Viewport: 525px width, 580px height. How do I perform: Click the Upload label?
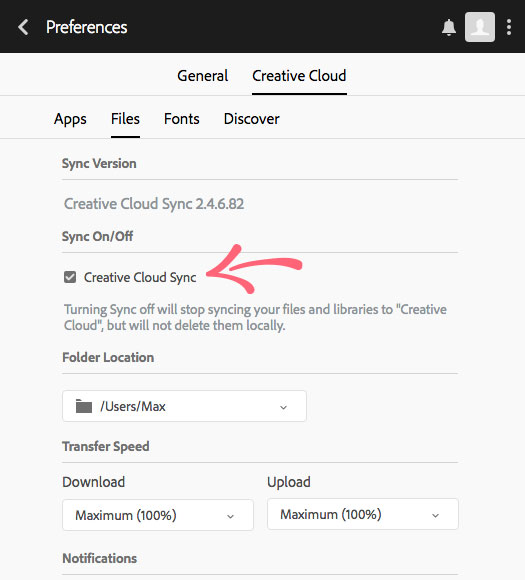(289, 482)
